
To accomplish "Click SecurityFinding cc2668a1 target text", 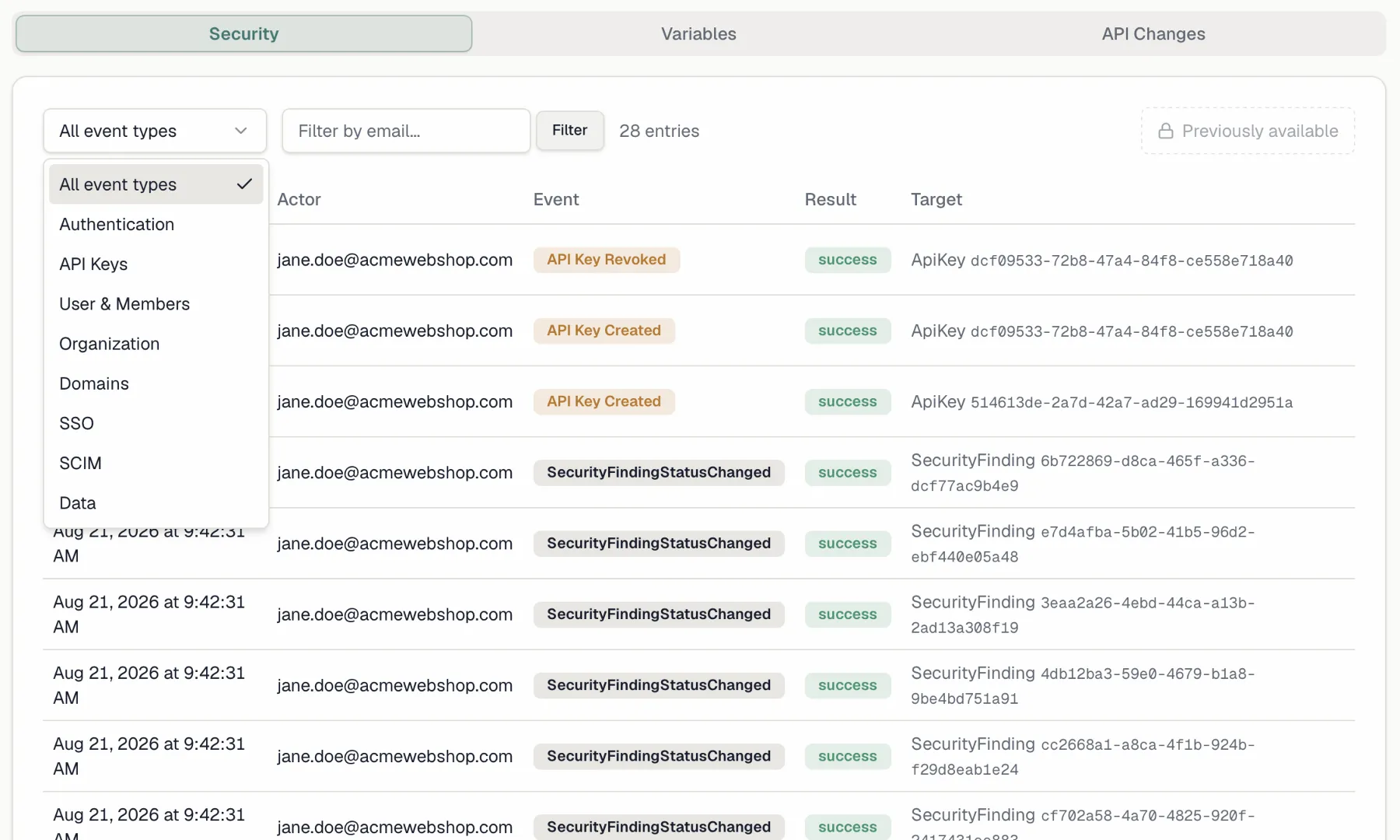I will tap(1083, 756).
